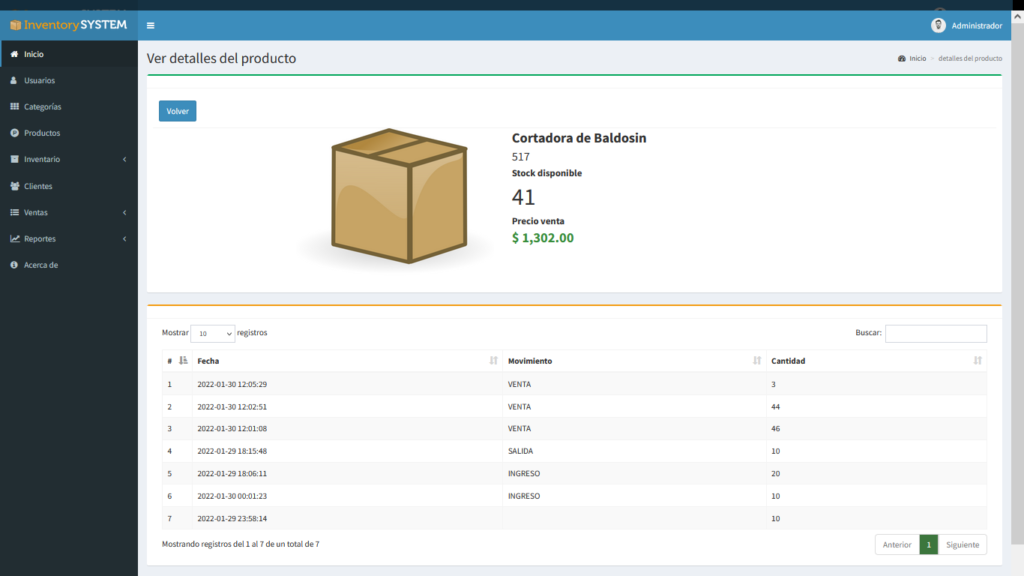Click Siguiente in the pagination

(962, 544)
